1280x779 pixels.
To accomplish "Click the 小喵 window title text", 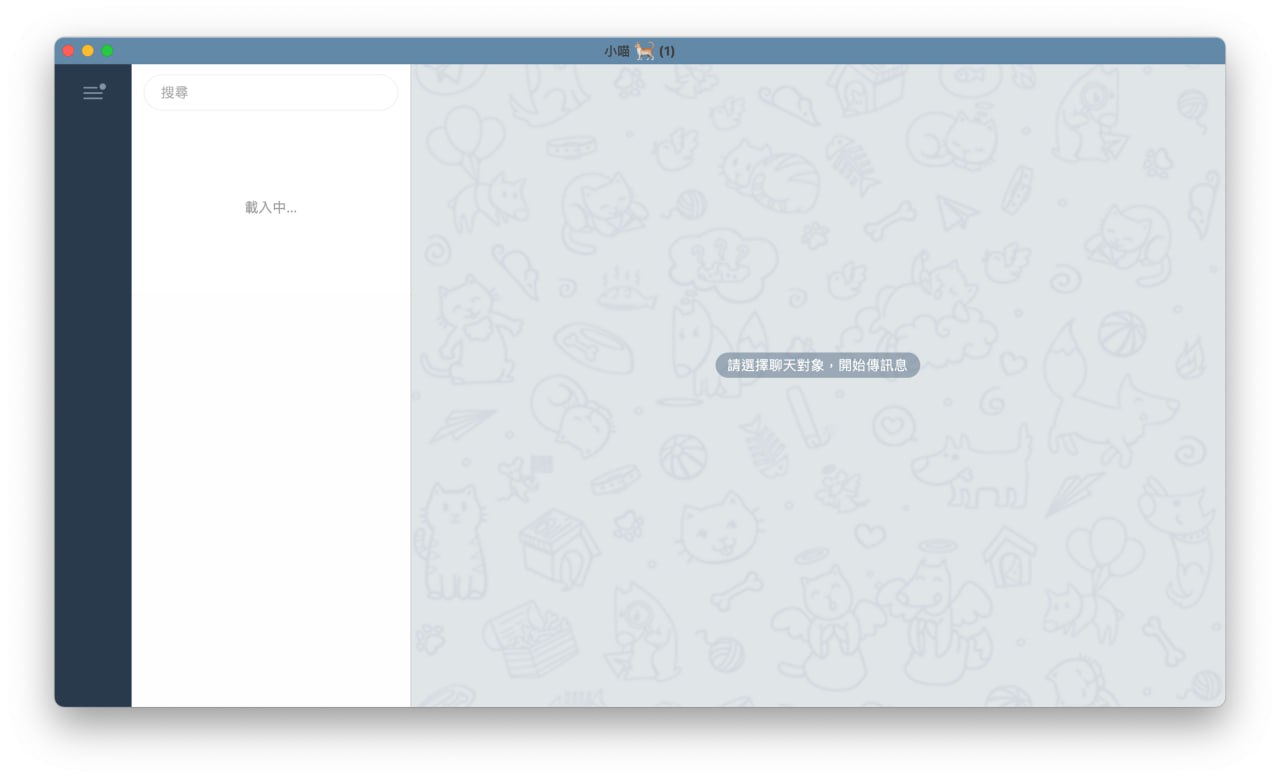I will [x=617, y=51].
